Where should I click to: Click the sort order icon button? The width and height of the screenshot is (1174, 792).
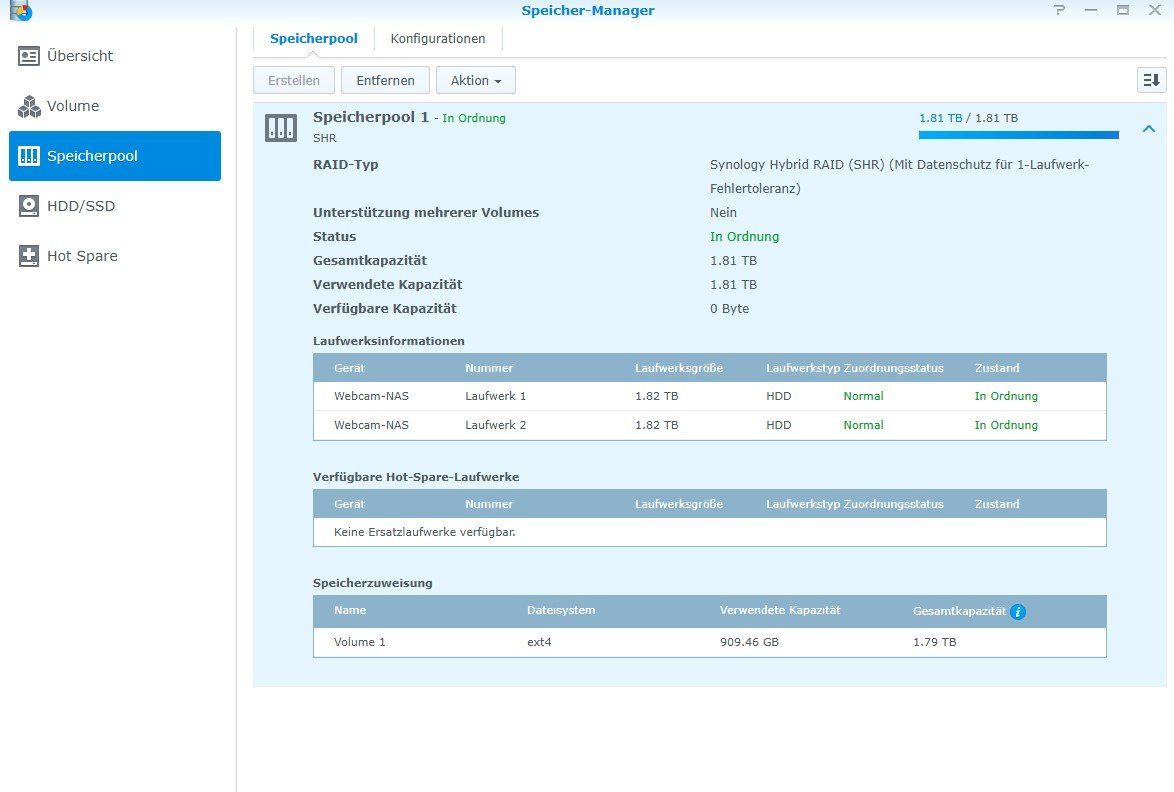tap(1152, 80)
